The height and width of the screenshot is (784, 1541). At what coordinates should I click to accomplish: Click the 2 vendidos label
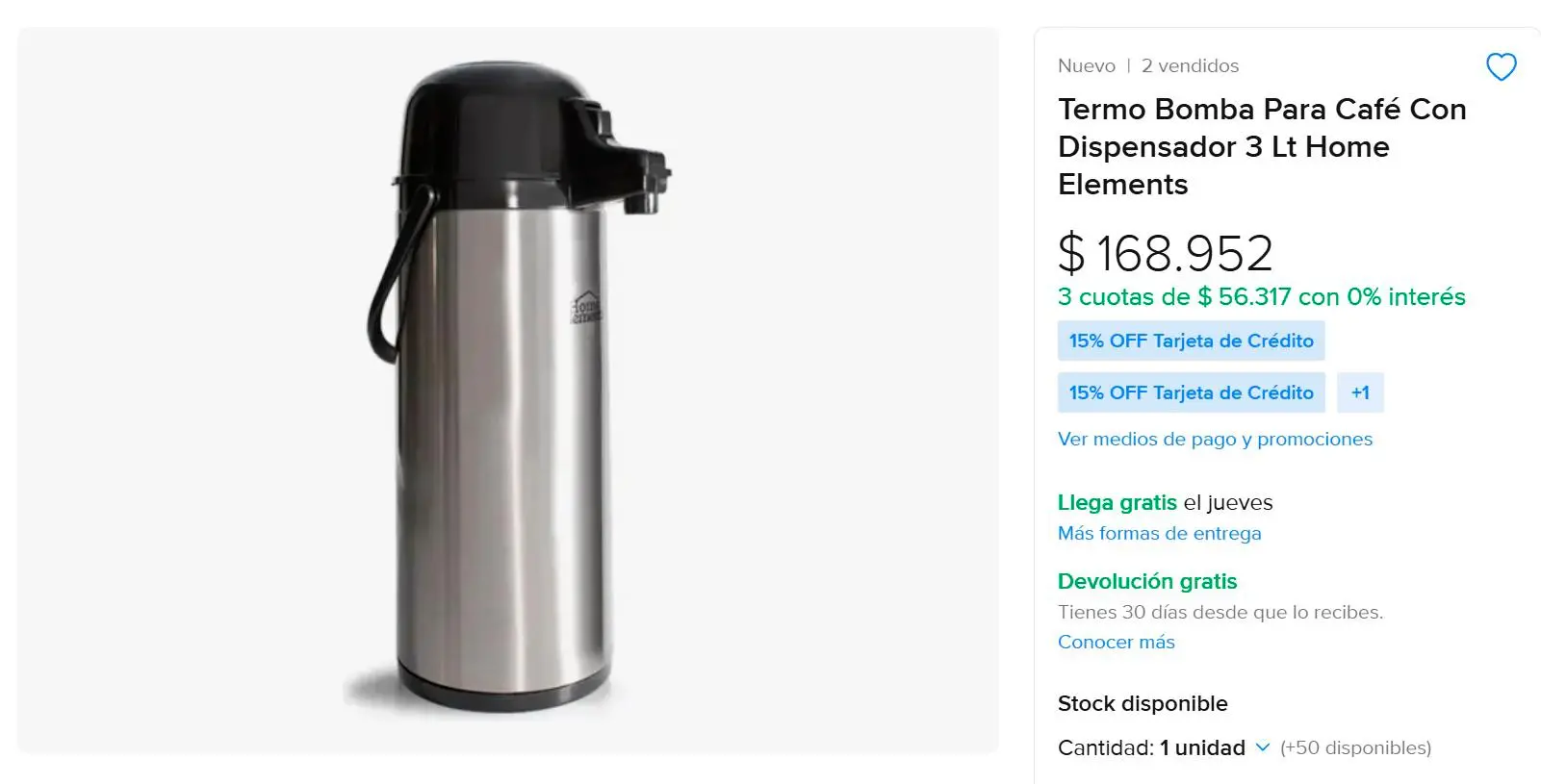point(1190,65)
